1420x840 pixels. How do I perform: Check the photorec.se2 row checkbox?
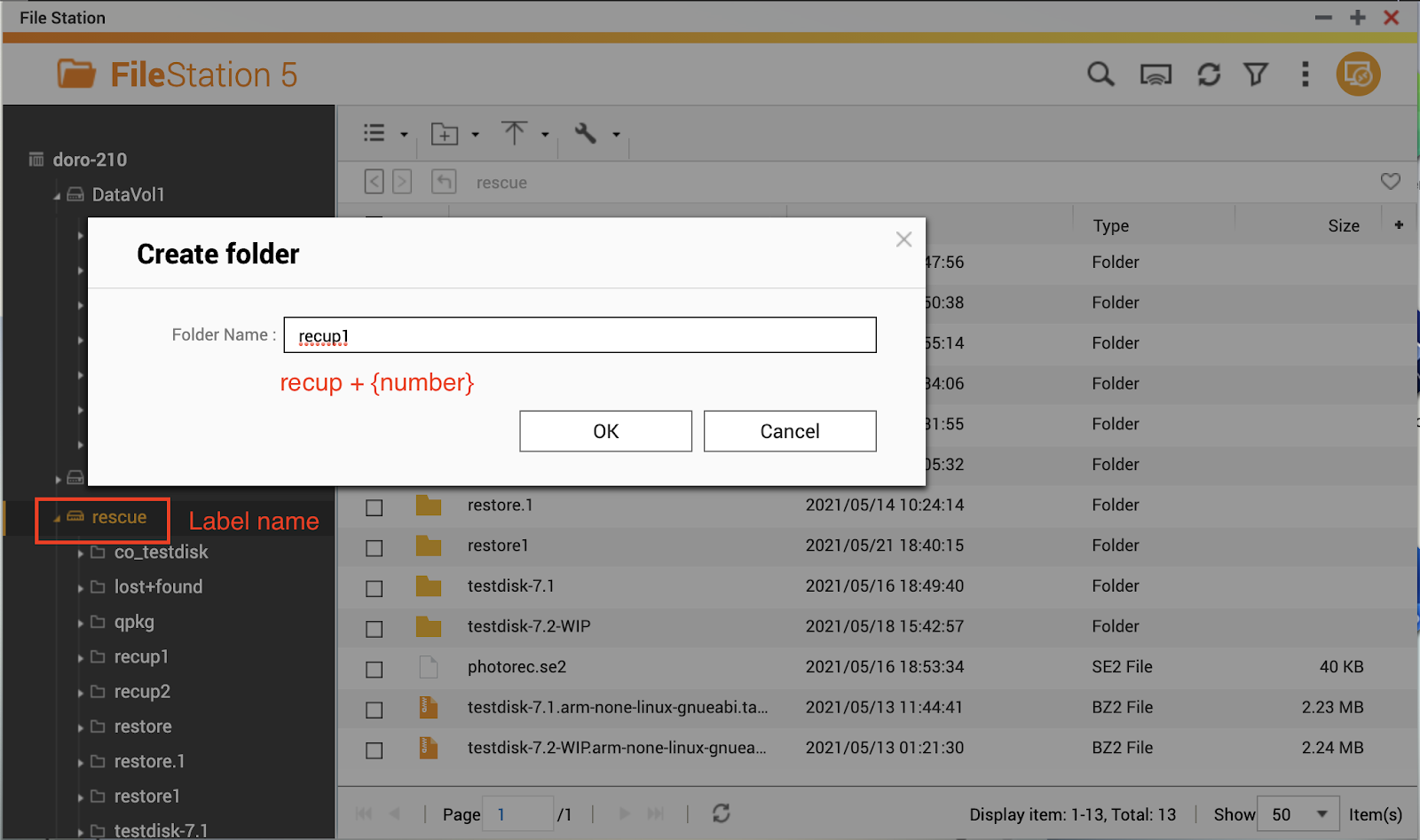coord(375,670)
